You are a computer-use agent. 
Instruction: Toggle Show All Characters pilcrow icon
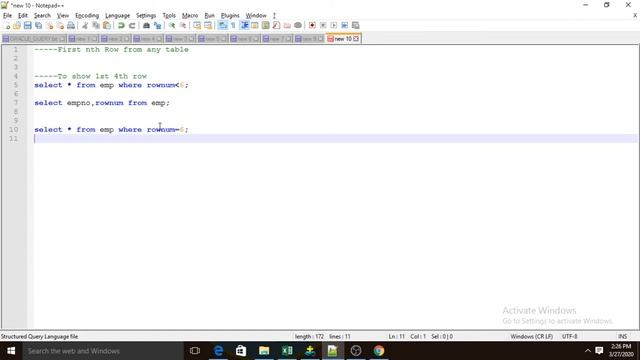point(233,25)
